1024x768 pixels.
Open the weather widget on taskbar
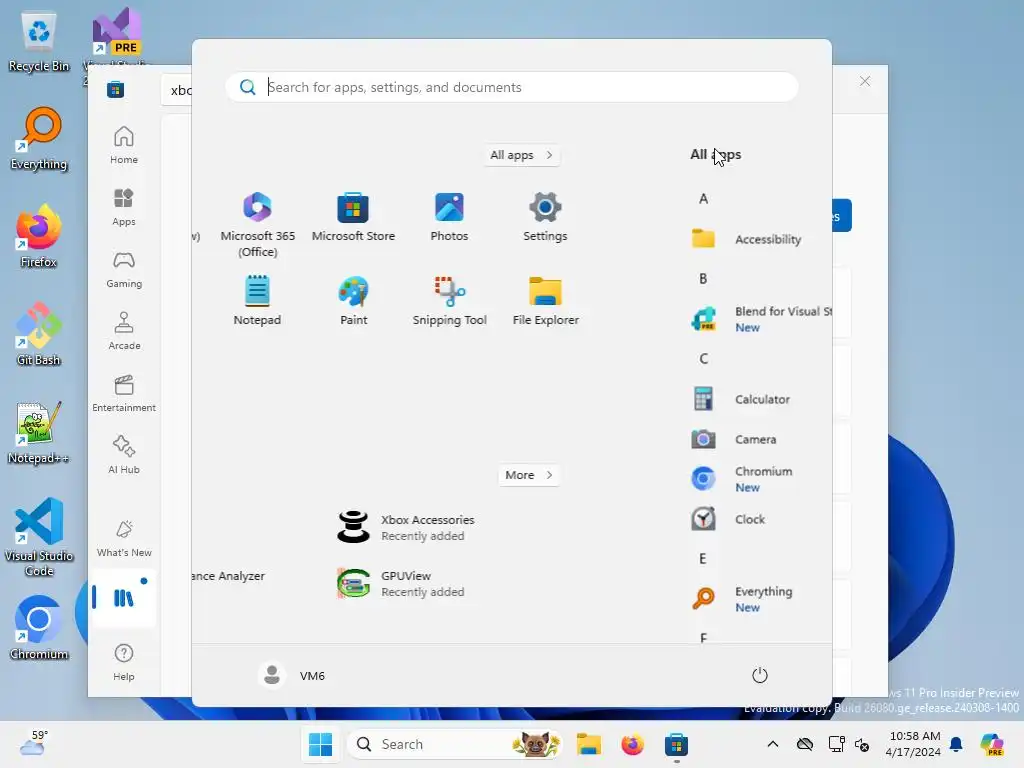click(x=34, y=743)
